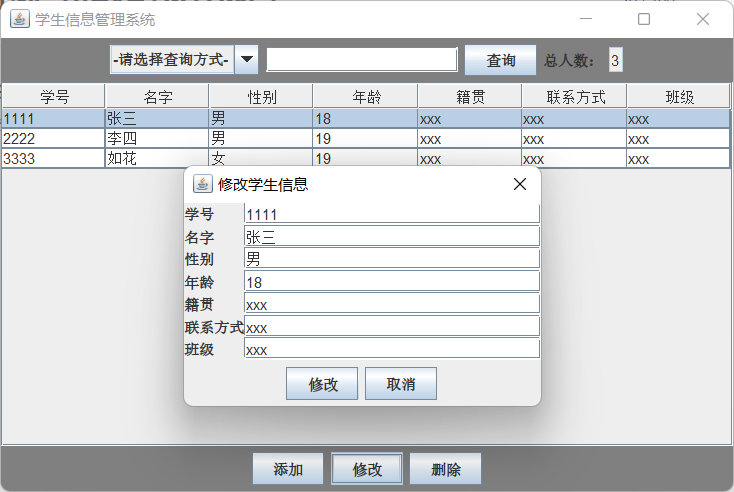Edit the 班级 field in the dialog

(x=392, y=349)
